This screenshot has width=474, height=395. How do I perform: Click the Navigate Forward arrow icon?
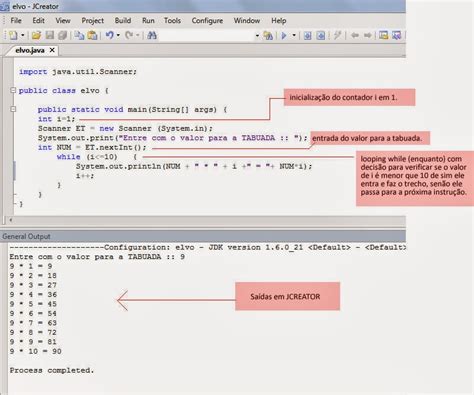pos(367,35)
